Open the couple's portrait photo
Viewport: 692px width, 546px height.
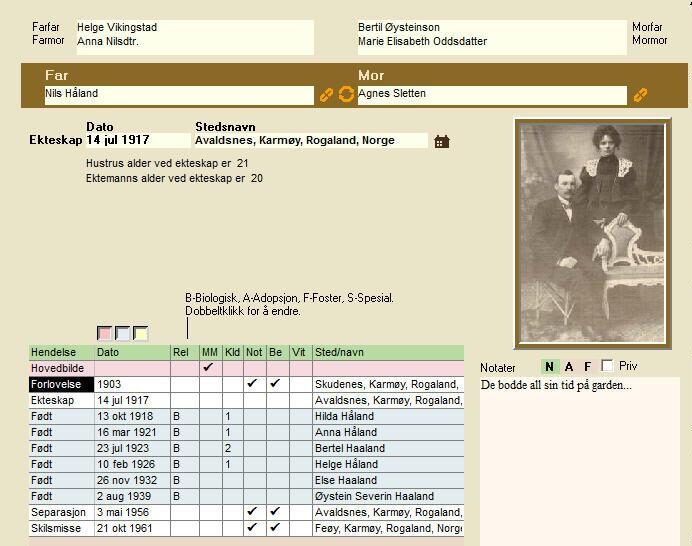coord(593,233)
